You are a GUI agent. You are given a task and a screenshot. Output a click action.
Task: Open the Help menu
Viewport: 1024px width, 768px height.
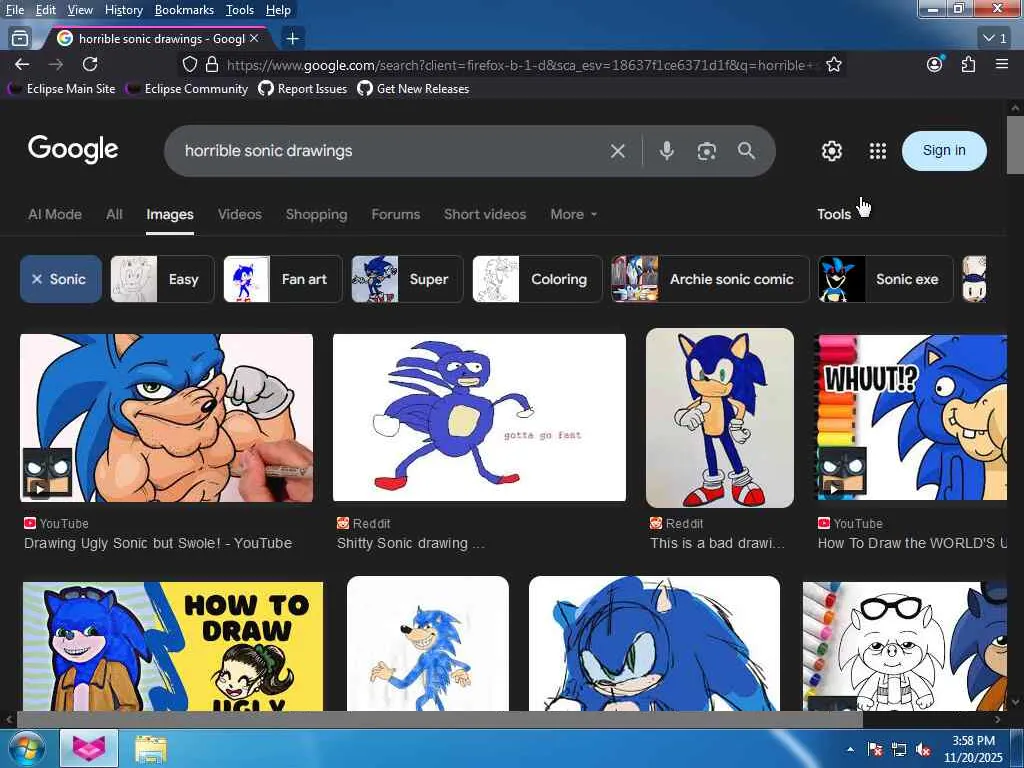pos(278,10)
